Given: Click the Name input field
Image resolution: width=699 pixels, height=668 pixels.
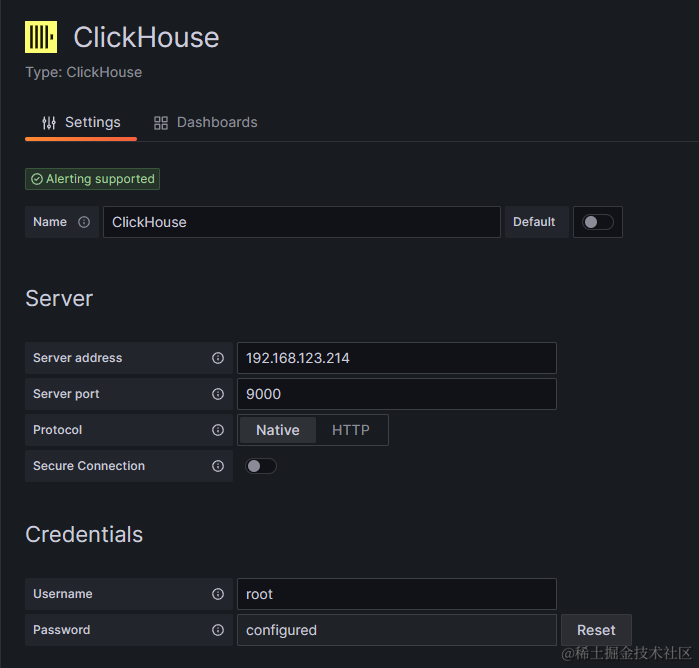Looking at the screenshot, I should 302,222.
